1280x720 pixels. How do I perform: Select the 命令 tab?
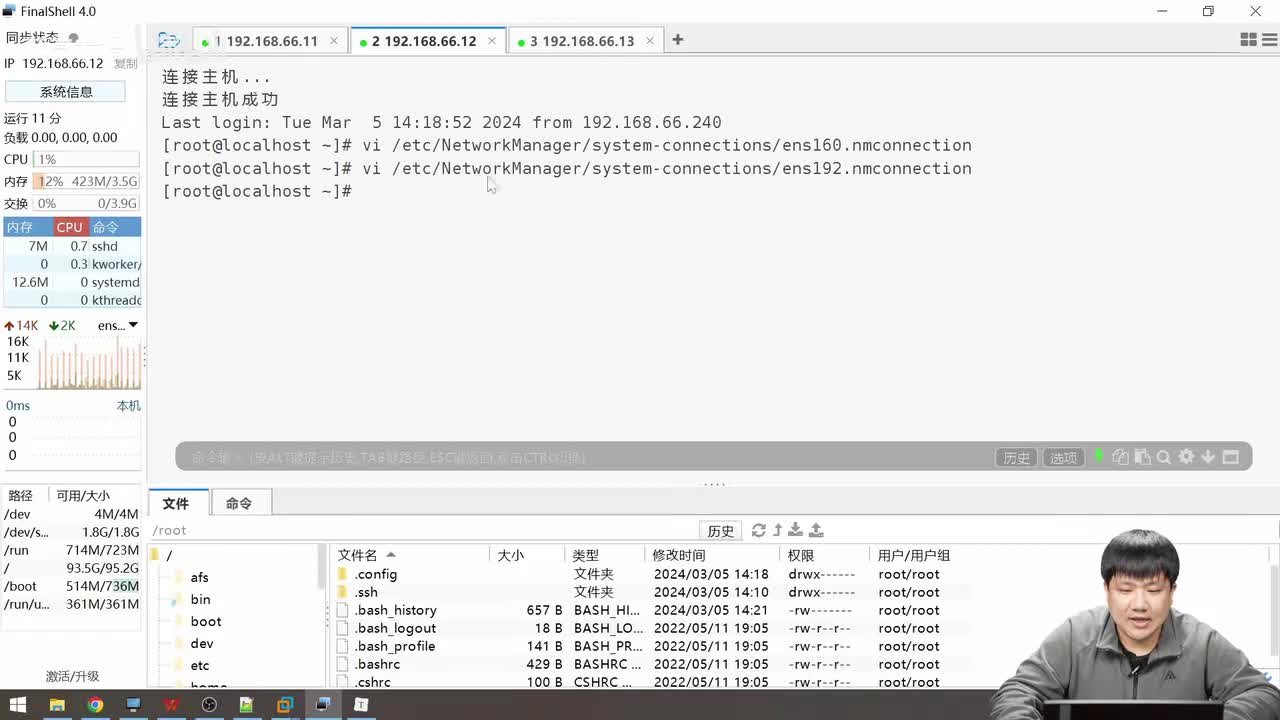239,503
